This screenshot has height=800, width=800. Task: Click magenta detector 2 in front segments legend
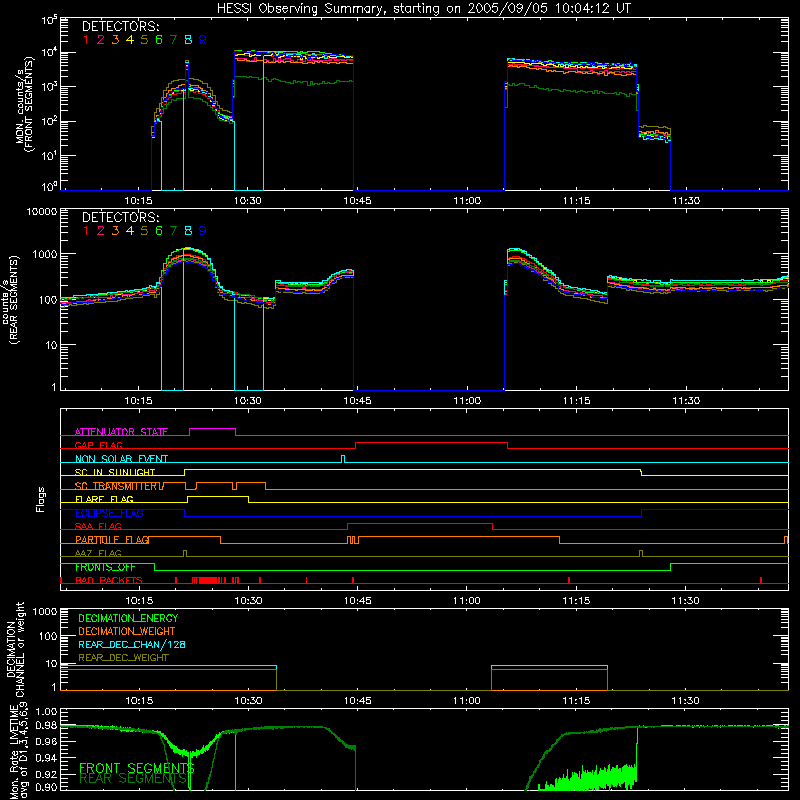coord(101,40)
